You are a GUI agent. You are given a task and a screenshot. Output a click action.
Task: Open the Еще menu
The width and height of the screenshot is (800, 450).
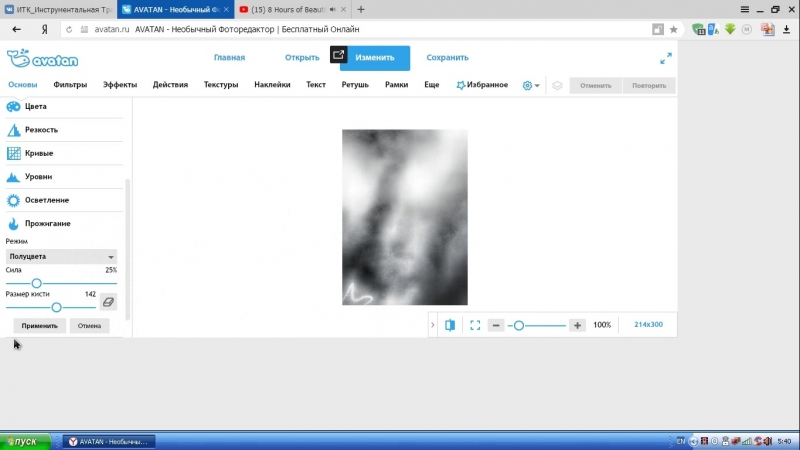pyautogui.click(x=432, y=85)
